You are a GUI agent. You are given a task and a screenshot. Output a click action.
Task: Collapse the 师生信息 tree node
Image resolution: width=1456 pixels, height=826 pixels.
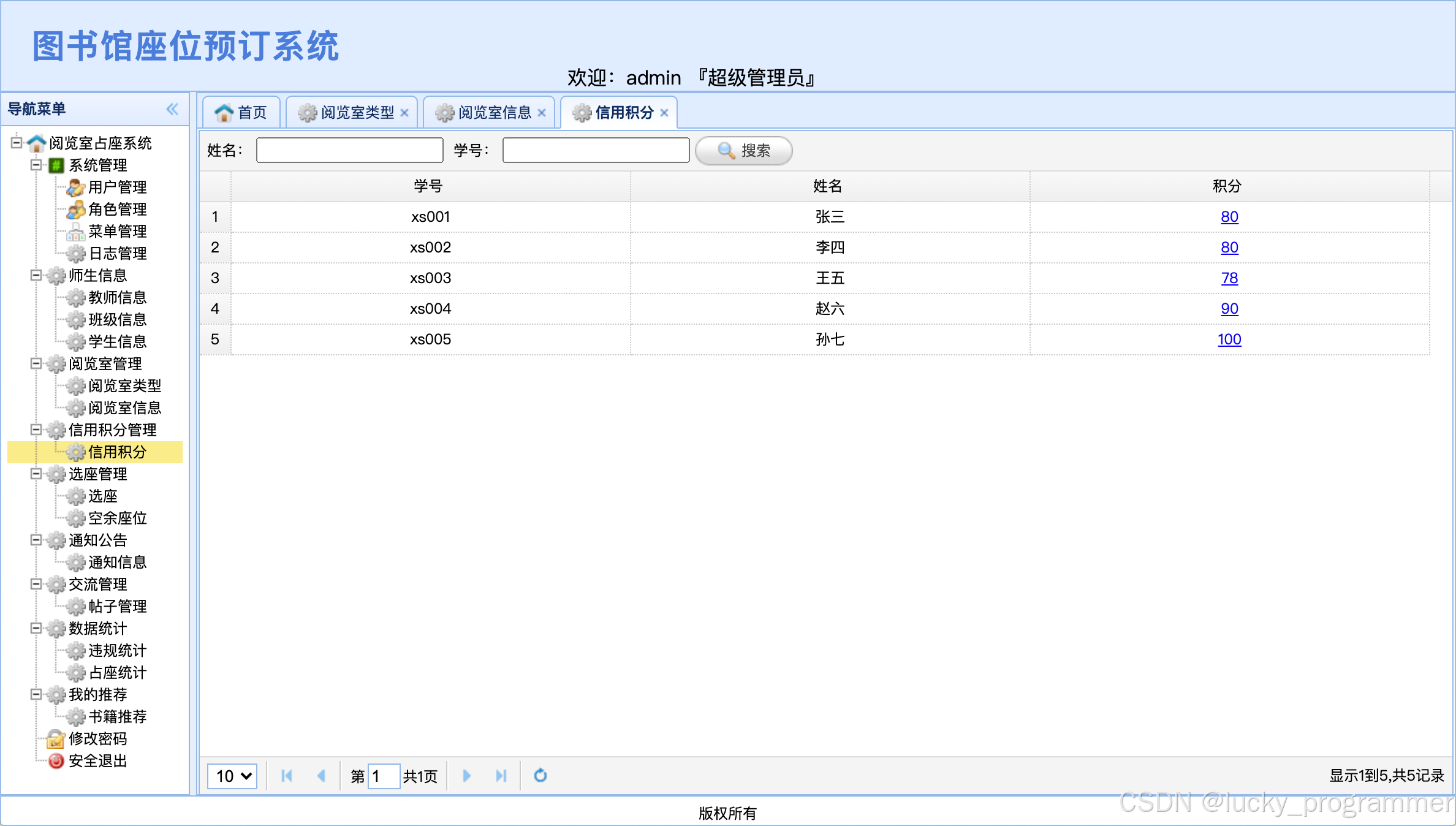36,275
